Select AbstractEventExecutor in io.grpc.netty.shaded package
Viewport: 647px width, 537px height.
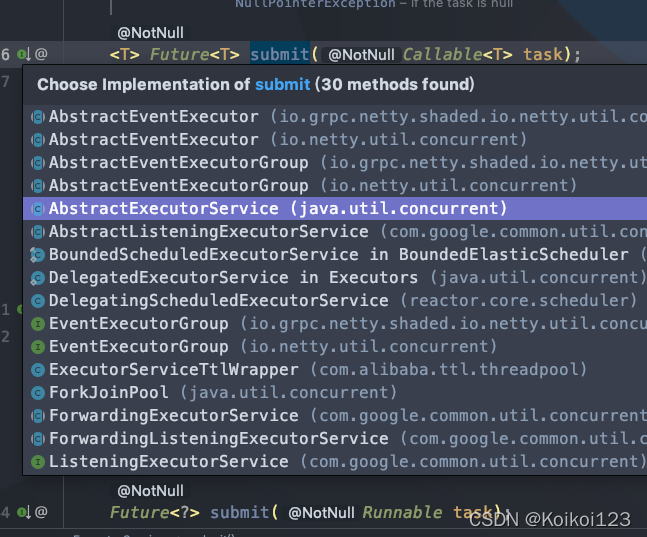click(335, 117)
